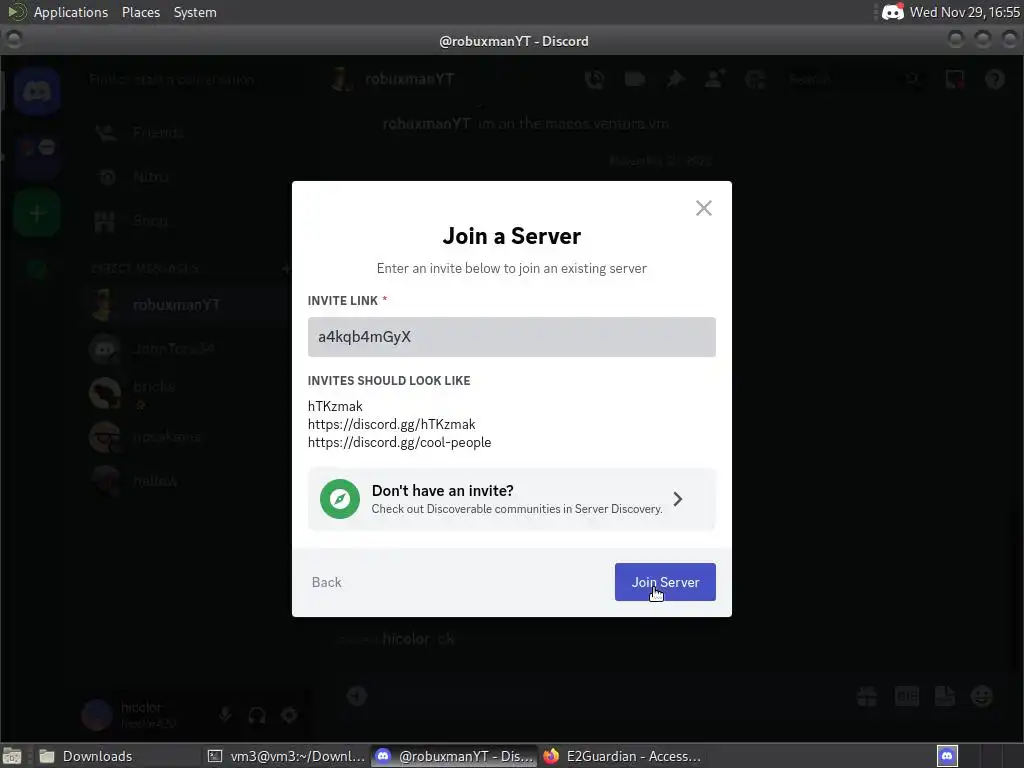Open the sticker picker icon
This screenshot has height=768, width=1024.
click(944, 696)
